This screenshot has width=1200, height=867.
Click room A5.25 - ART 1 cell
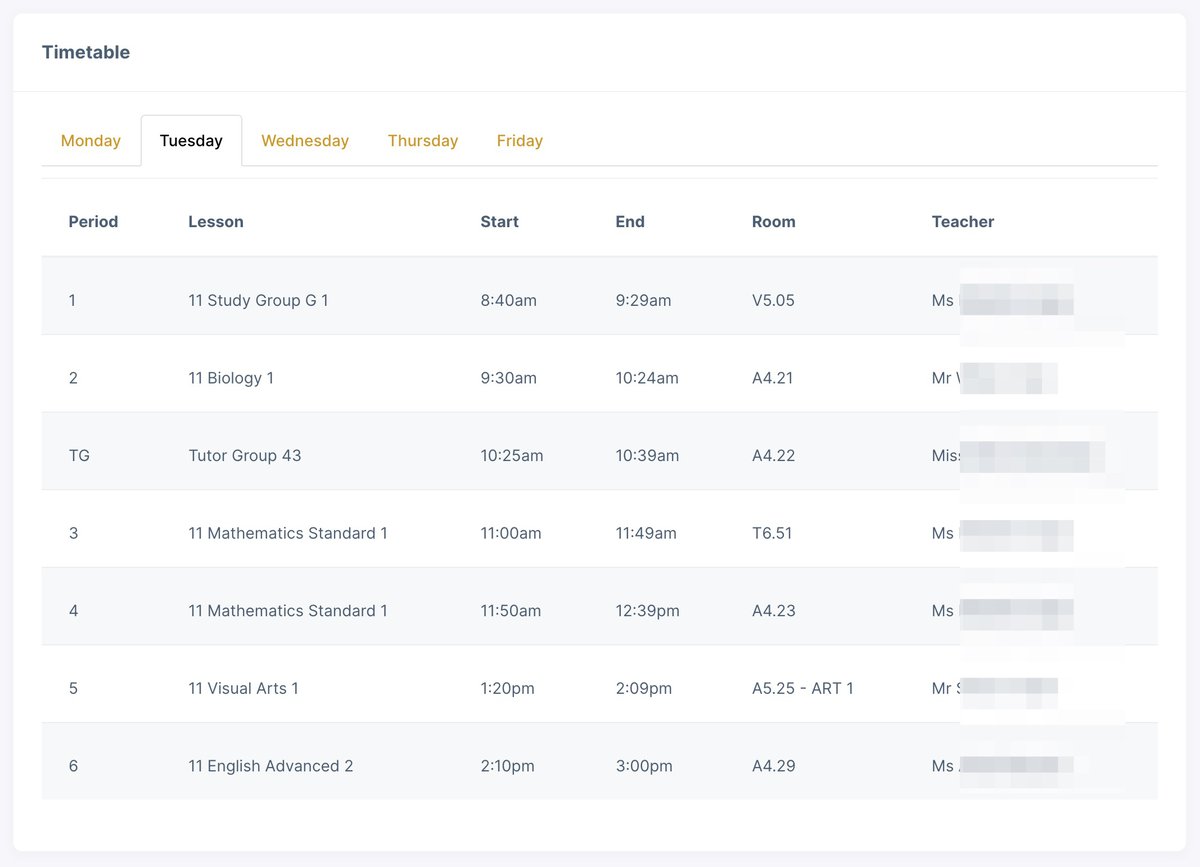coord(801,688)
